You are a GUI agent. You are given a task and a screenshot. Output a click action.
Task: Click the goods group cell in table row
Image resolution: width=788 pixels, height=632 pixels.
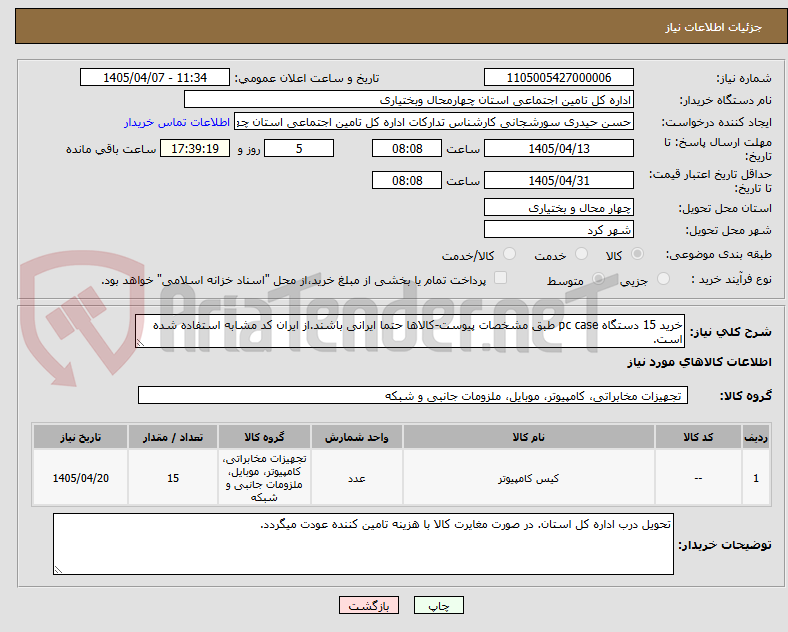coord(264,478)
